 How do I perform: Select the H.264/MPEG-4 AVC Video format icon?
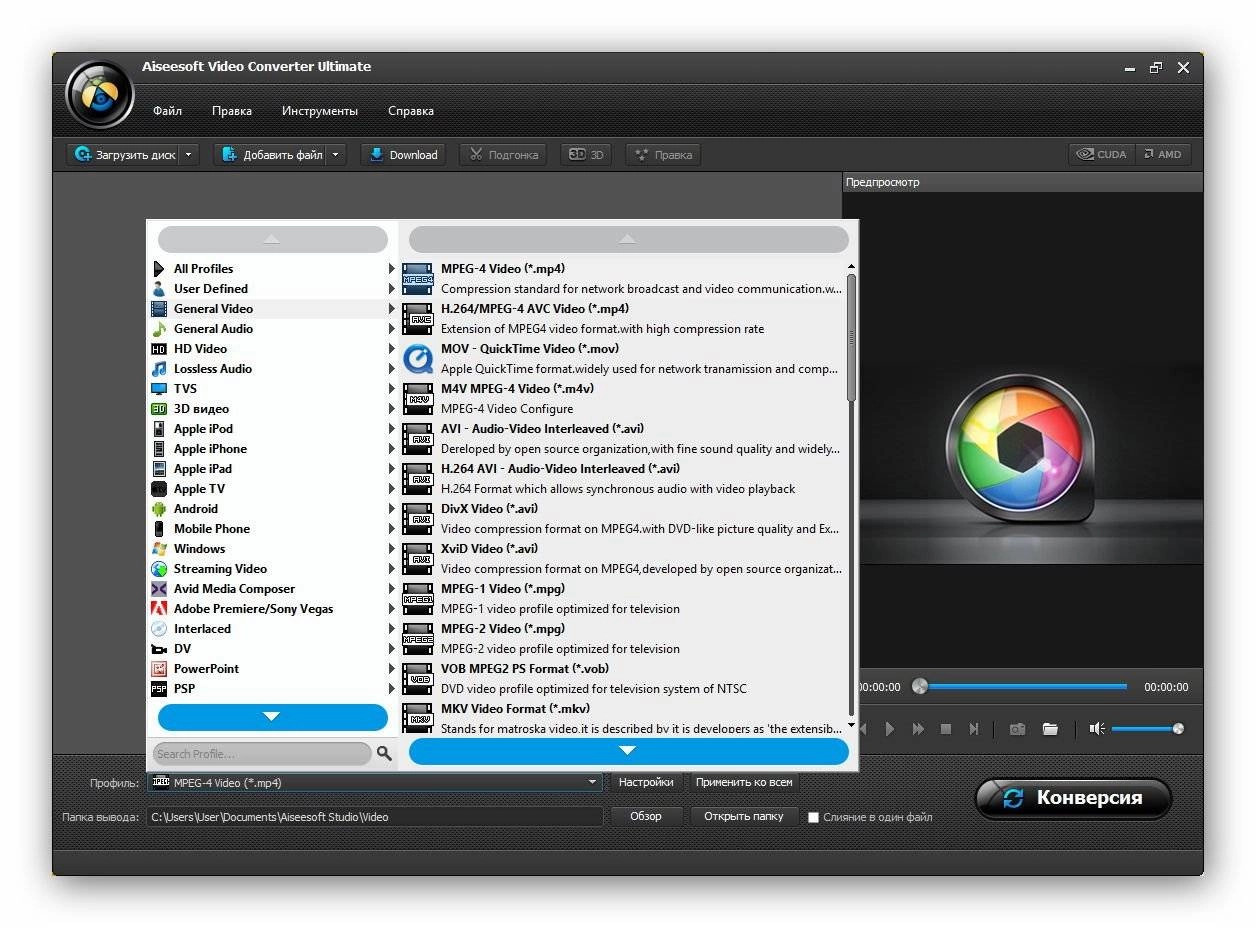[x=417, y=319]
